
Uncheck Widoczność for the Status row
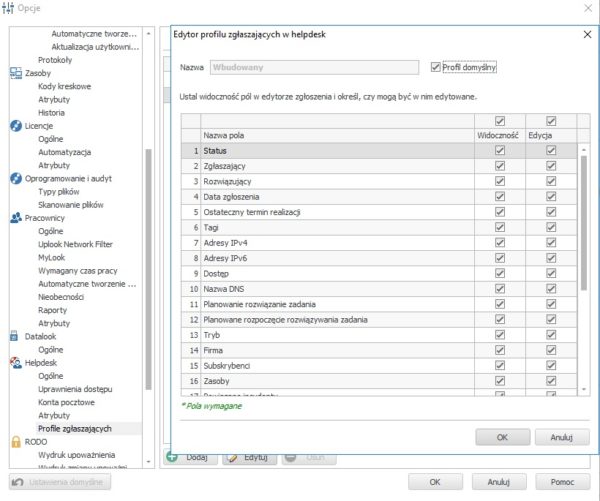(x=500, y=150)
